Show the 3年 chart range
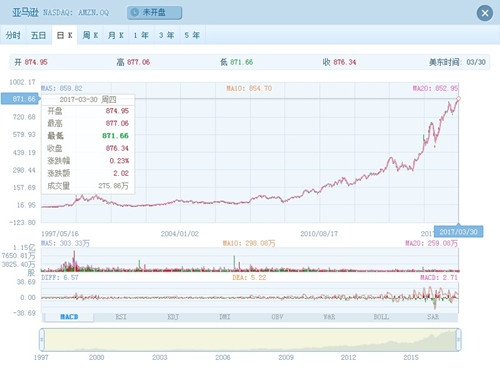Screen dimensions: 500x374 click(167, 35)
